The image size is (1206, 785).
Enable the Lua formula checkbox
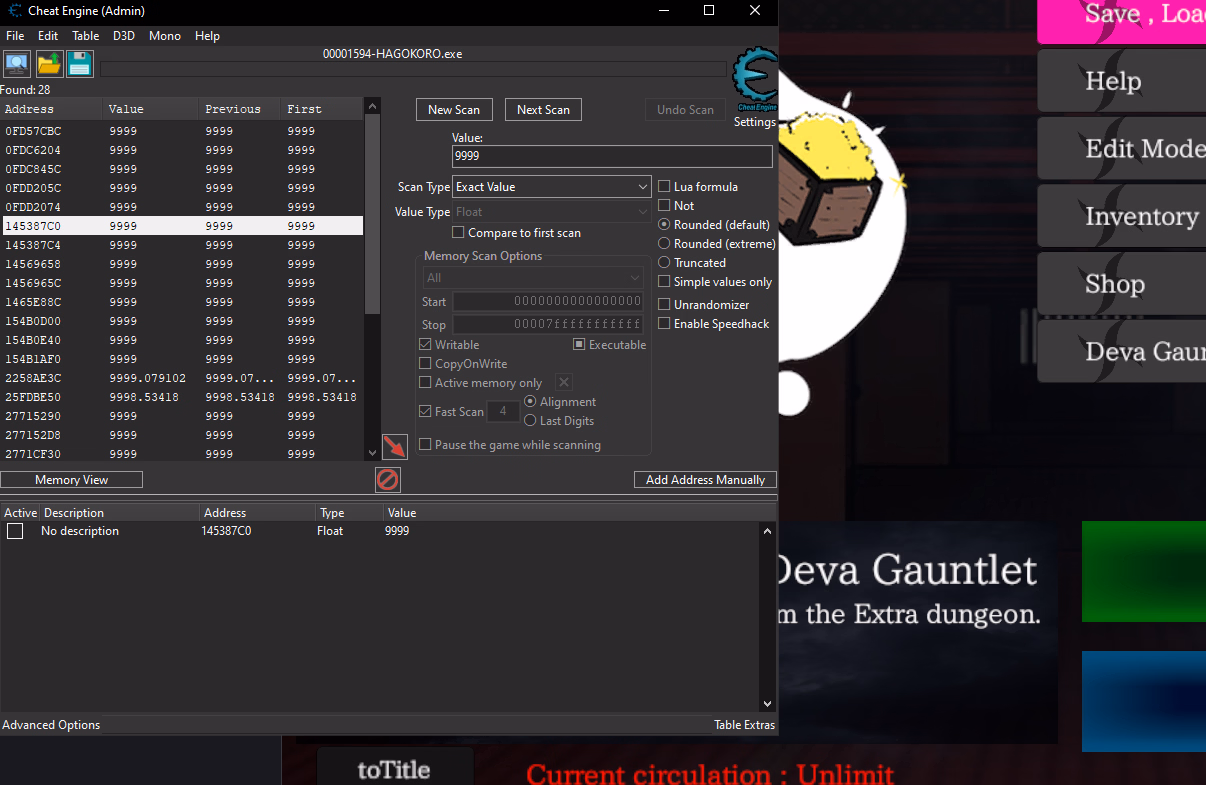pos(665,187)
